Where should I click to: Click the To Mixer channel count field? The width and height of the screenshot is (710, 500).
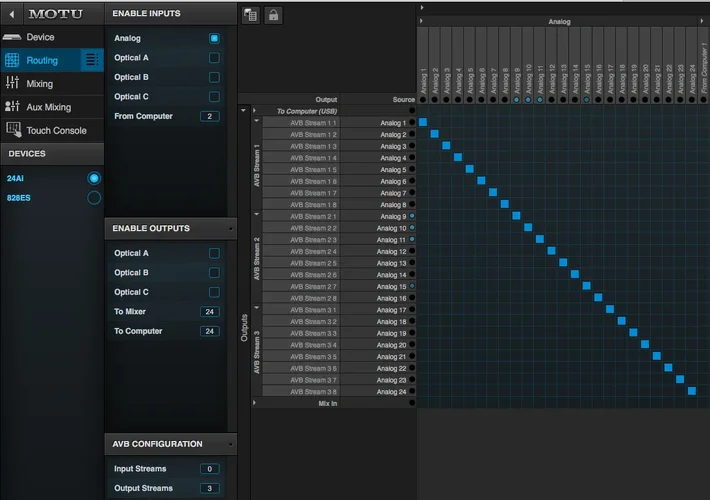[x=209, y=312]
